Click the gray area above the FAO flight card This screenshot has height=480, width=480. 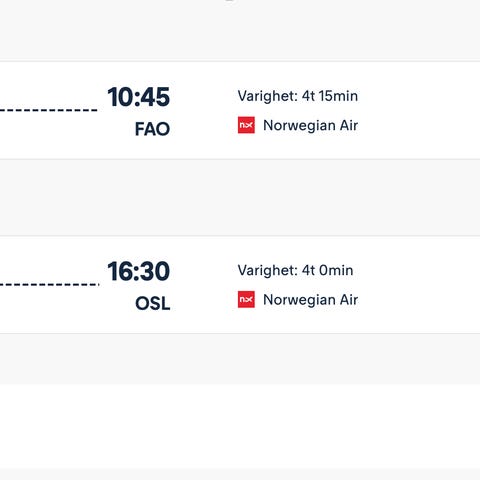click(x=240, y=30)
